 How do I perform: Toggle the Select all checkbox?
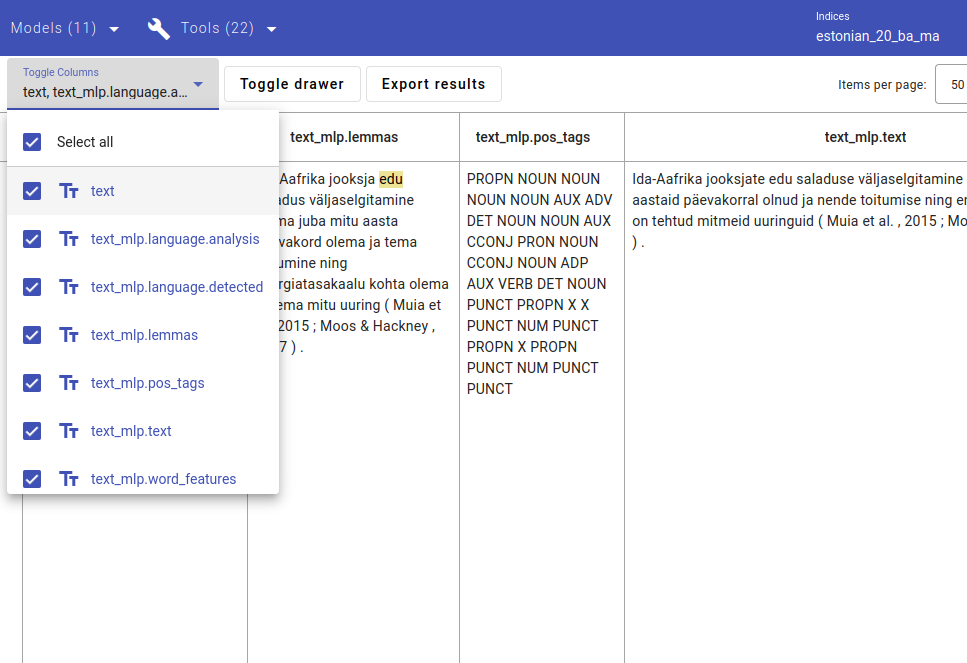pyautogui.click(x=32, y=142)
